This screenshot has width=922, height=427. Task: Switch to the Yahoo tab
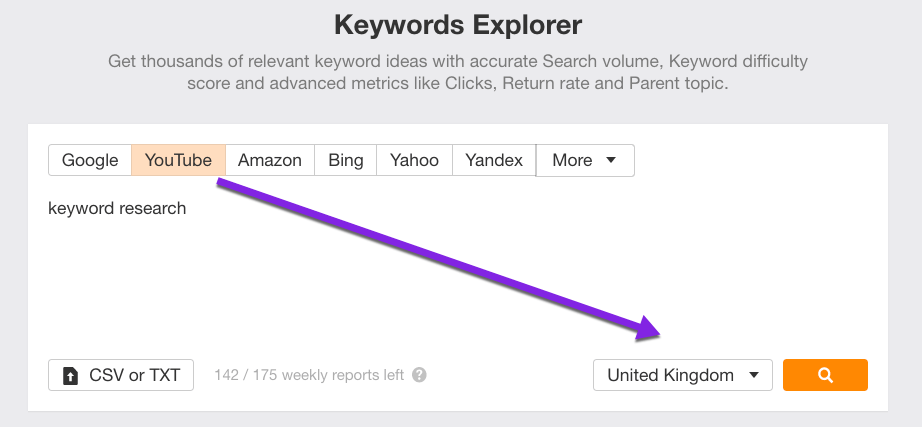click(414, 160)
